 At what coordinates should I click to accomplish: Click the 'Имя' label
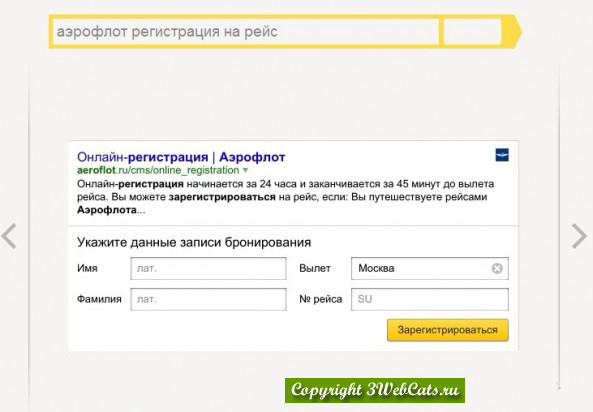[x=87, y=268]
